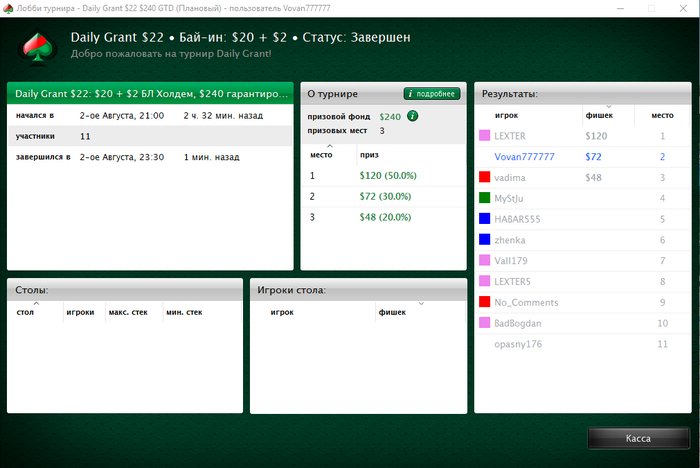This screenshot has width=700, height=468.
Task: Select player No_Comments in results
Action: click(x=583, y=302)
